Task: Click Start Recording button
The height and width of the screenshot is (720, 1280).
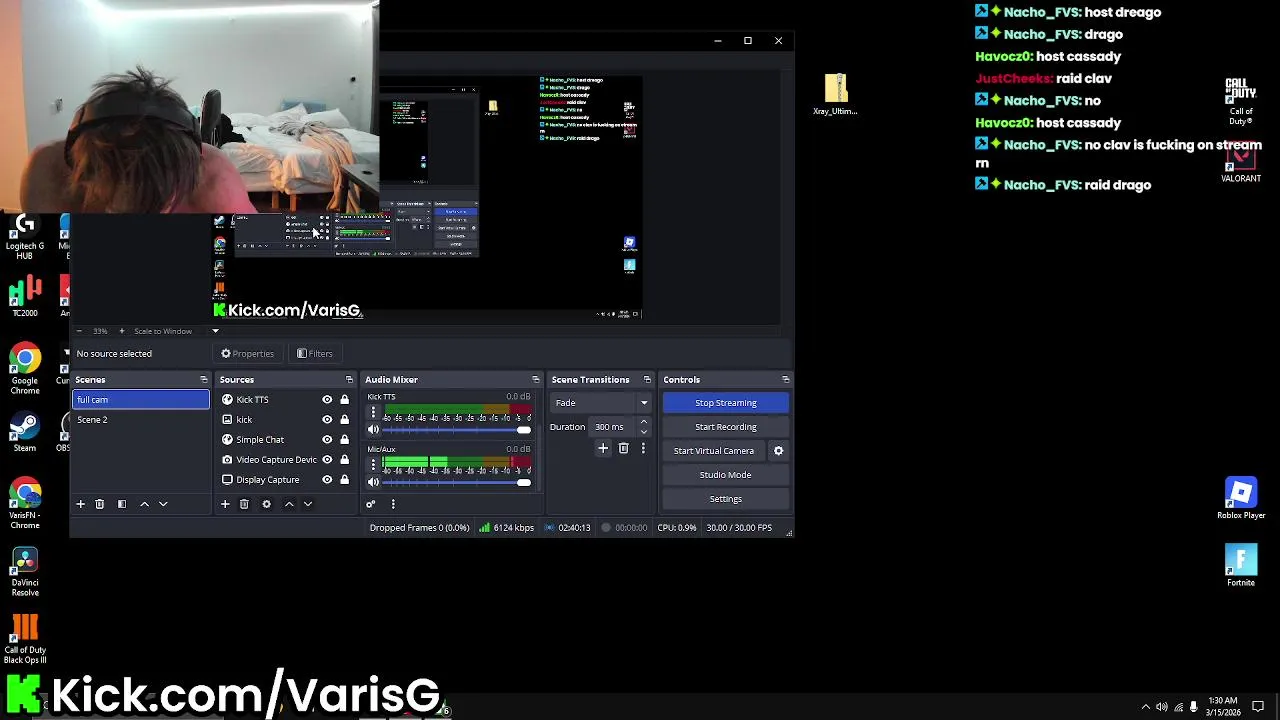Action: (726, 427)
